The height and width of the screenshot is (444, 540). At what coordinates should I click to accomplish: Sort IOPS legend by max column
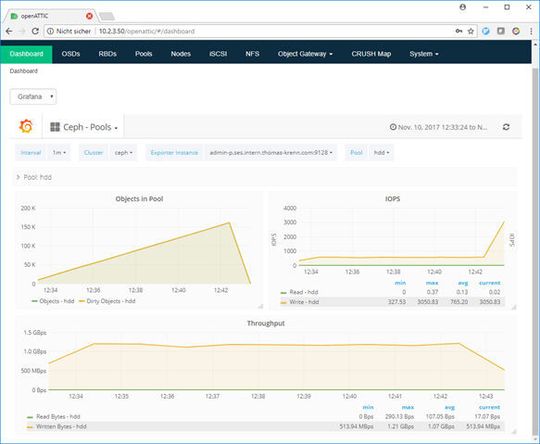coord(432,283)
